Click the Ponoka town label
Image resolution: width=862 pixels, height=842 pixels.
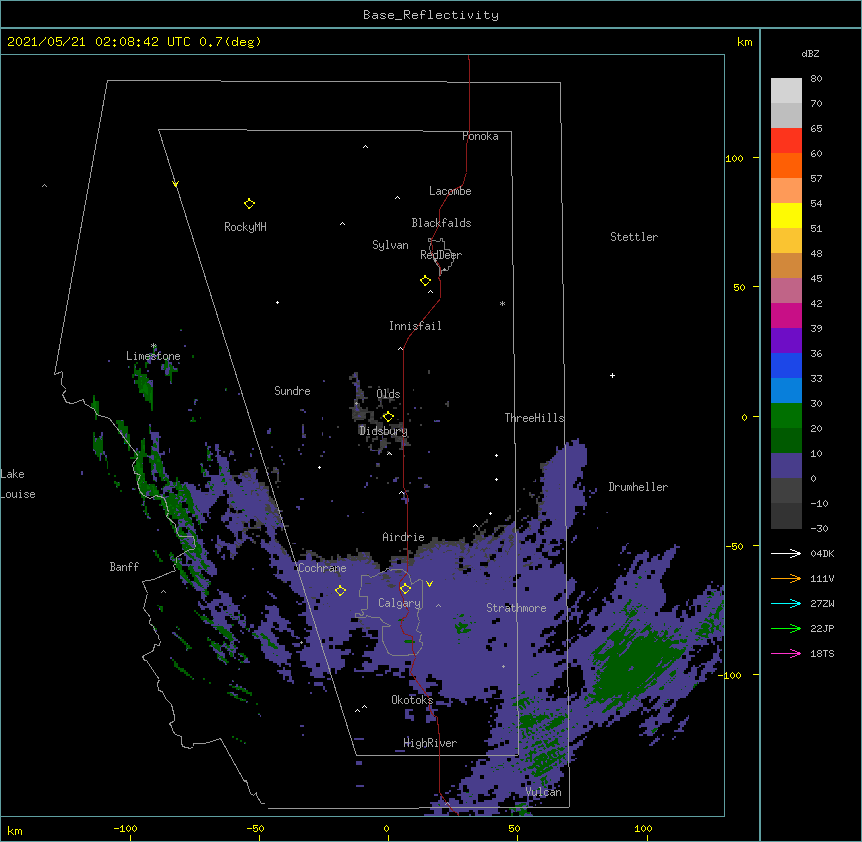[x=480, y=136]
